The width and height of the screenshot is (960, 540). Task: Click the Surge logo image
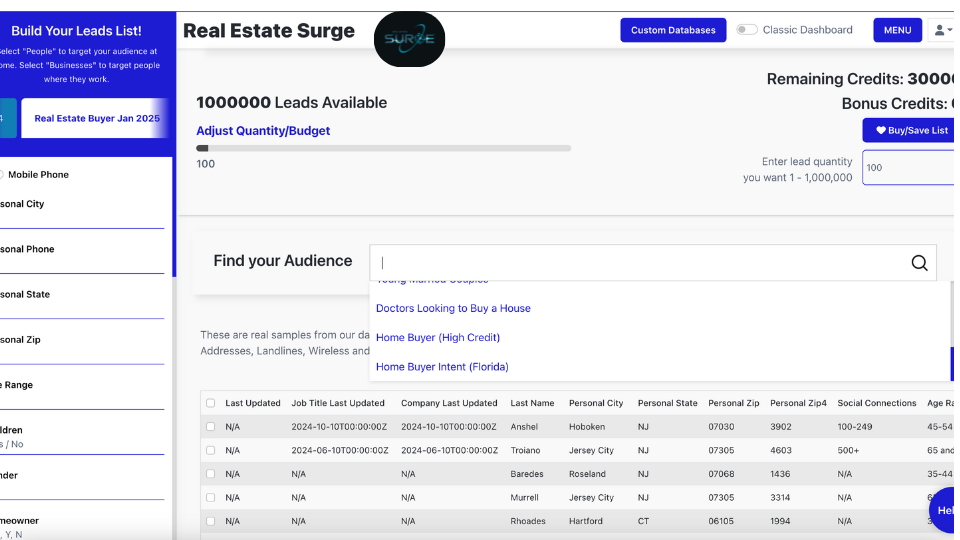click(x=409, y=40)
